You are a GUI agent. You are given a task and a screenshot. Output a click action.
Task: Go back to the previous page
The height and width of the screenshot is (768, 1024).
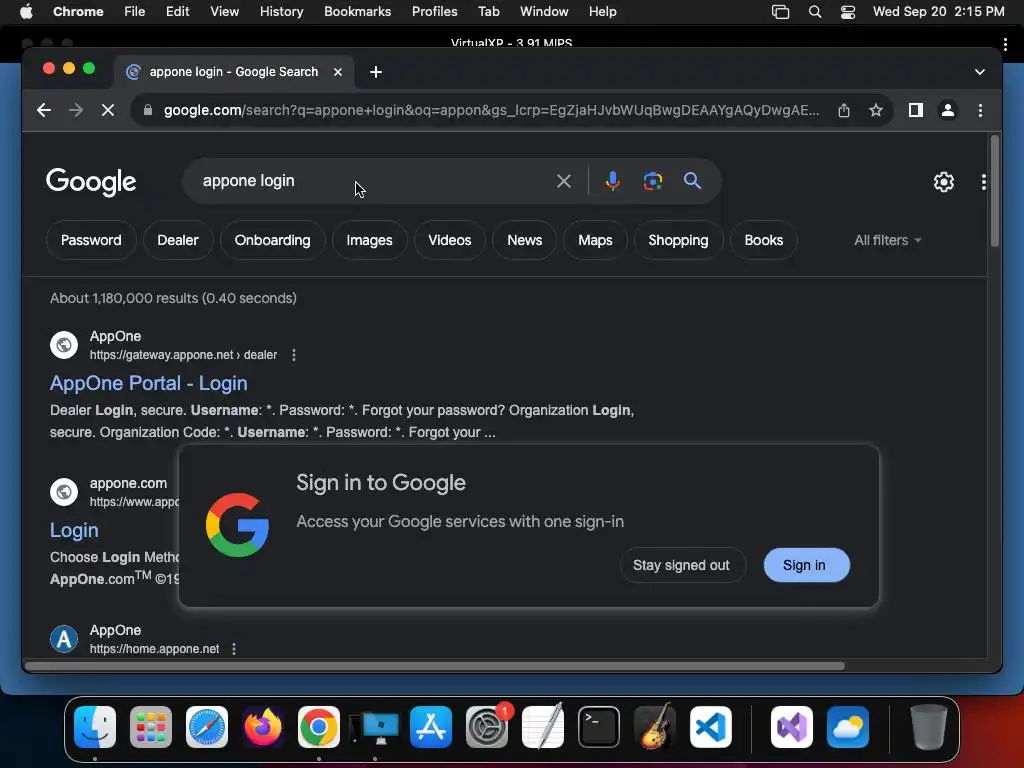point(44,110)
